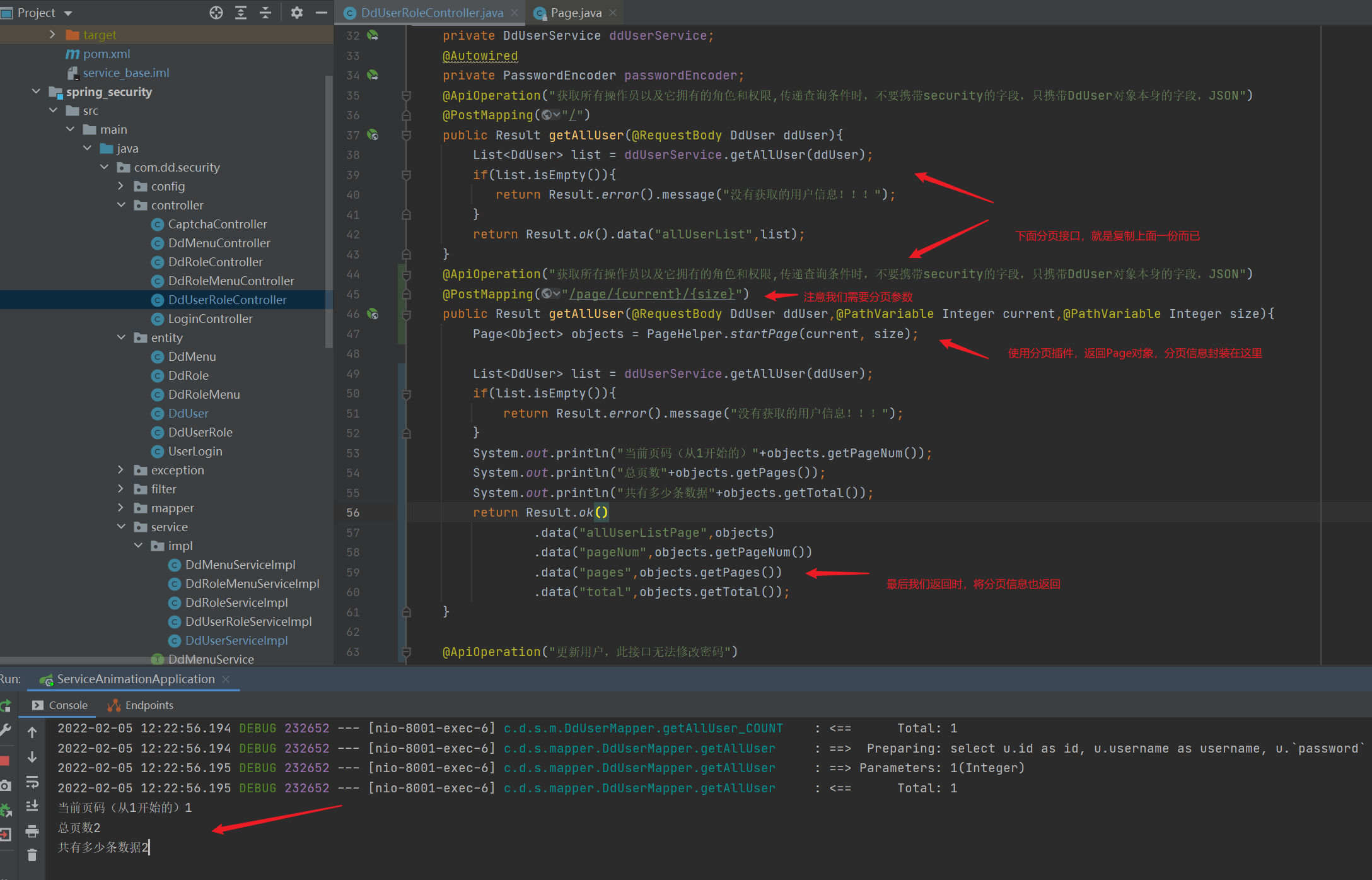Collapse all nodes in the Project tree

265,12
